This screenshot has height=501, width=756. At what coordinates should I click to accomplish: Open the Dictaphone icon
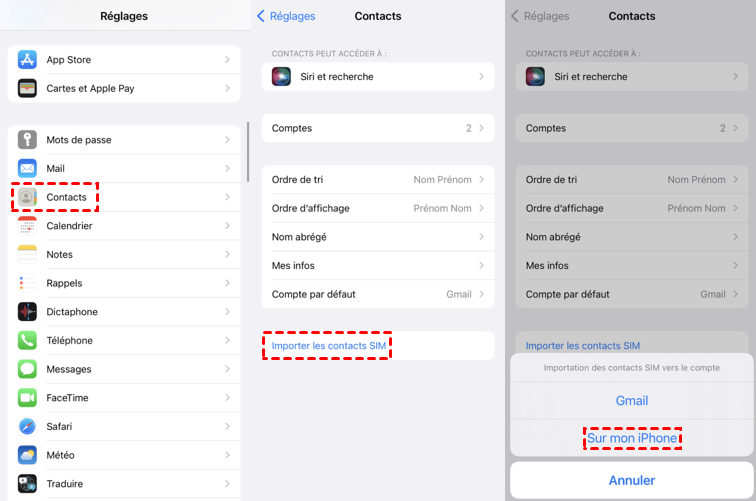click(27, 312)
